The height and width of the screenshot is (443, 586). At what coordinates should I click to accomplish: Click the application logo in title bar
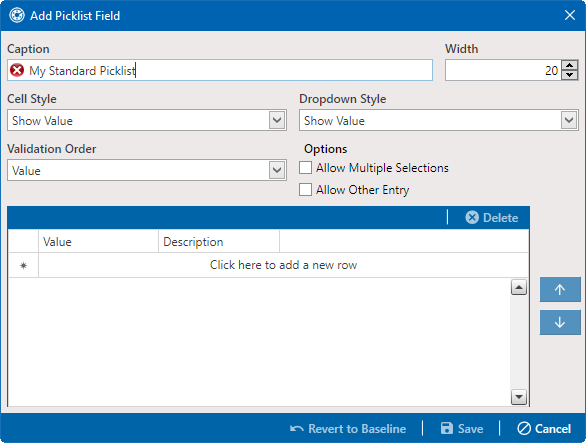[17, 16]
